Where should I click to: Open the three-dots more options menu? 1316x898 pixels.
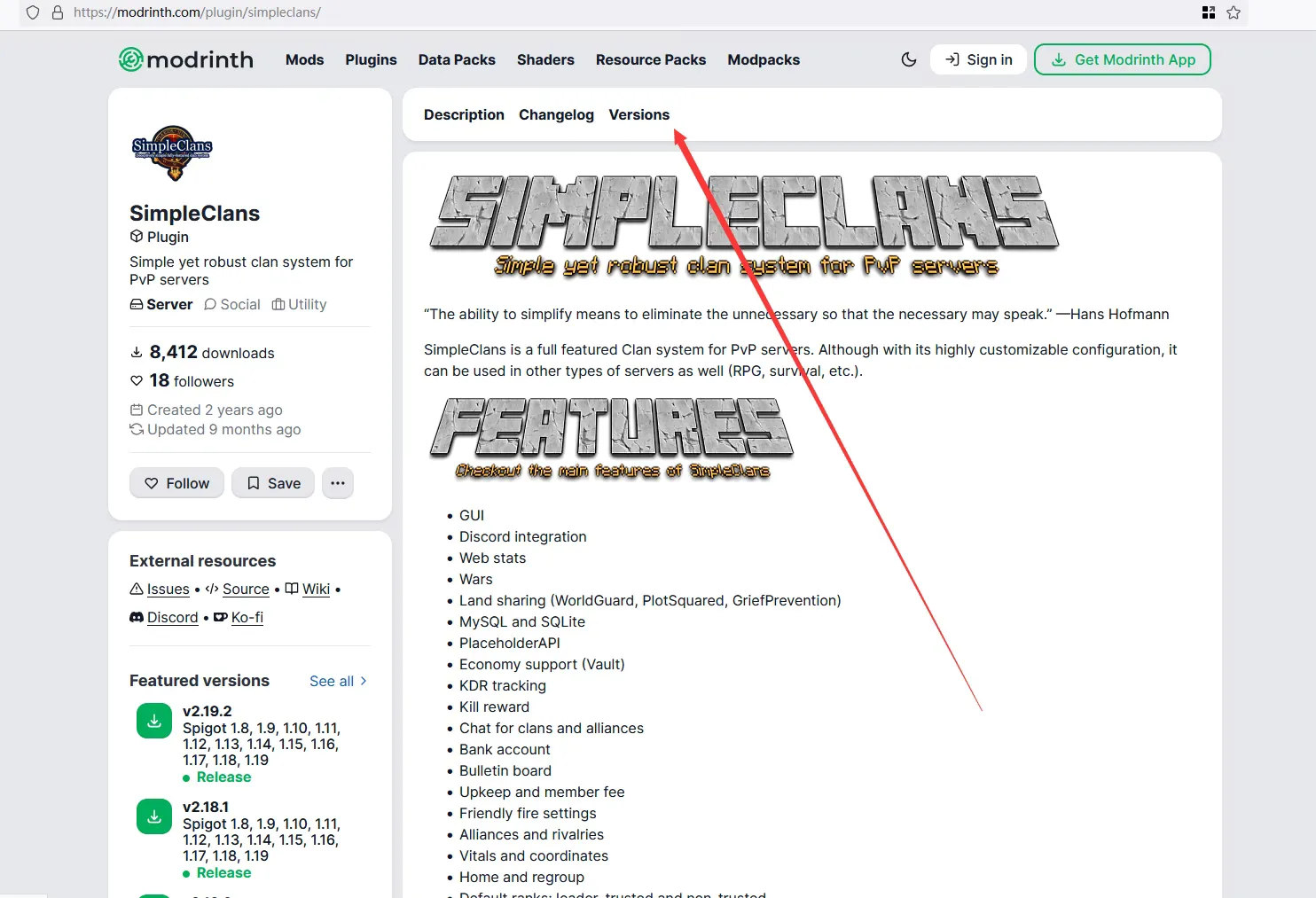[338, 483]
